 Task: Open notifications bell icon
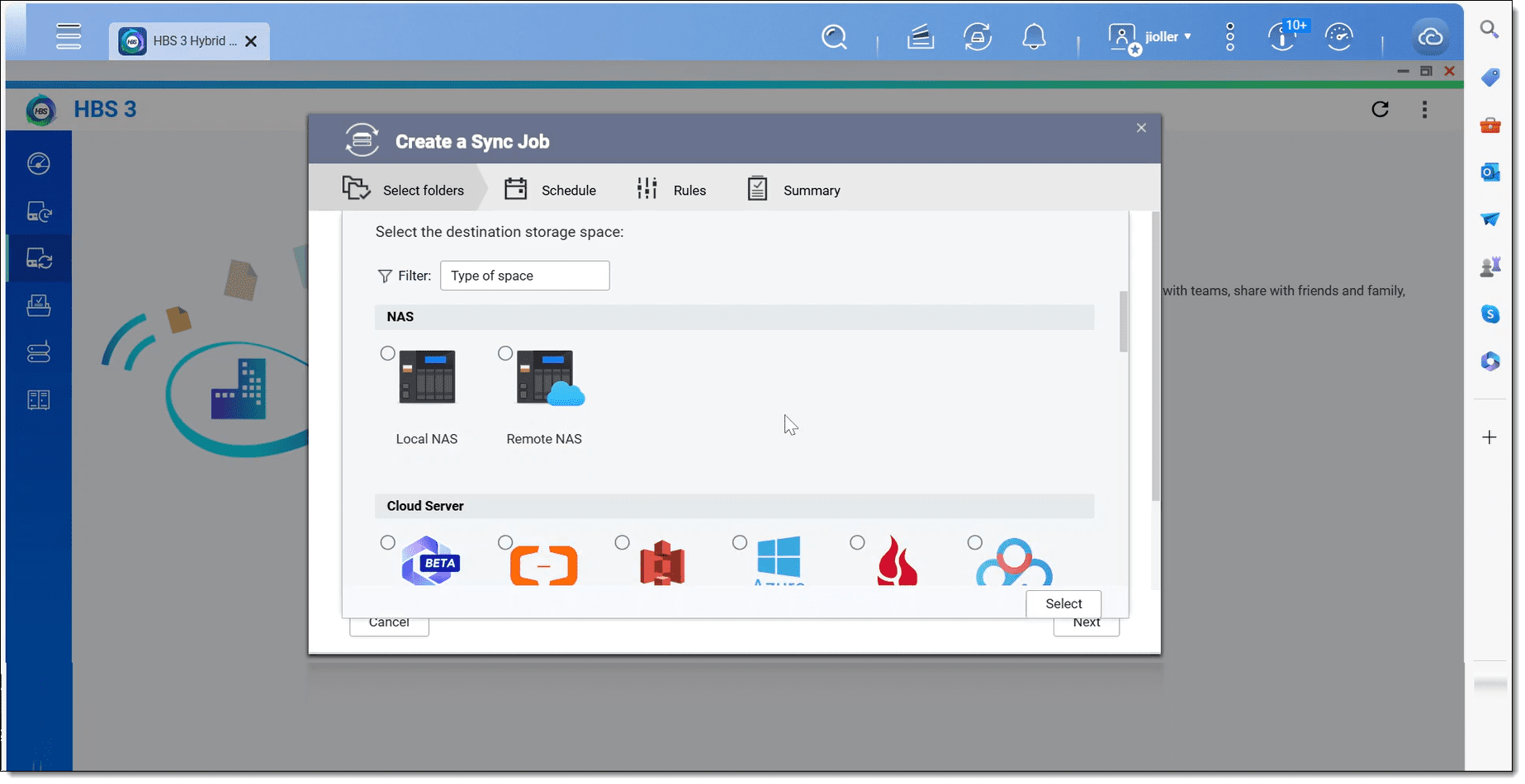[x=1034, y=37]
